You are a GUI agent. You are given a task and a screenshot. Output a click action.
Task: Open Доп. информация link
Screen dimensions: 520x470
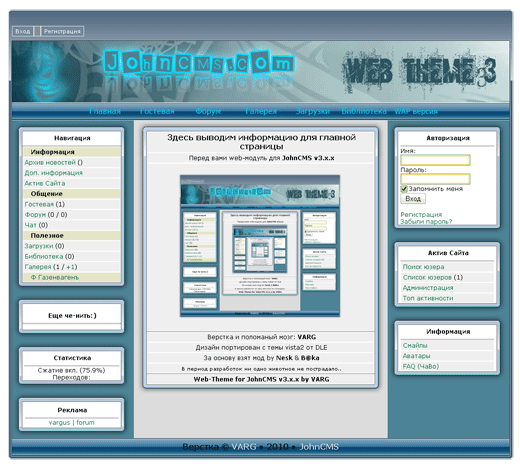click(x=53, y=173)
